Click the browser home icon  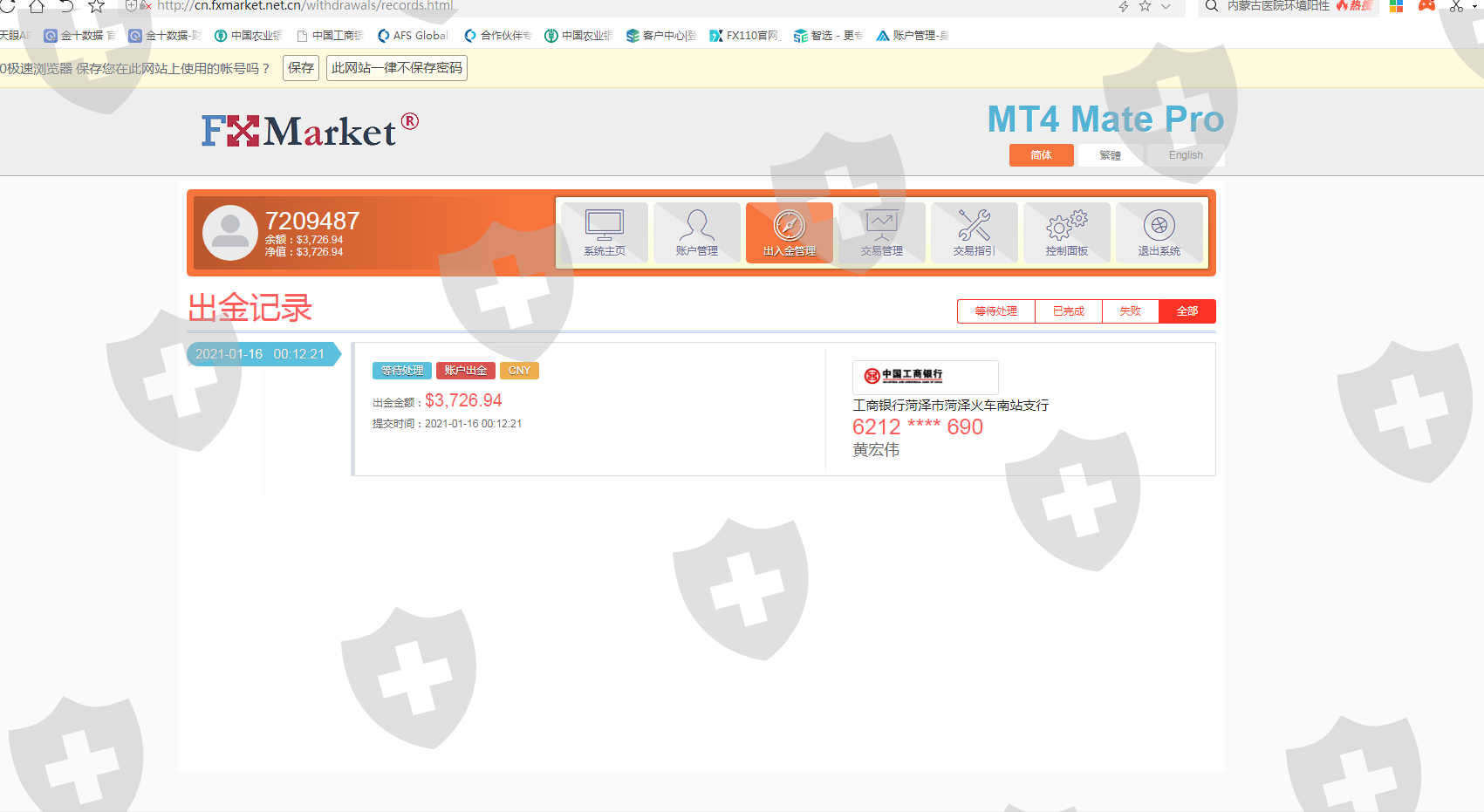point(37,6)
